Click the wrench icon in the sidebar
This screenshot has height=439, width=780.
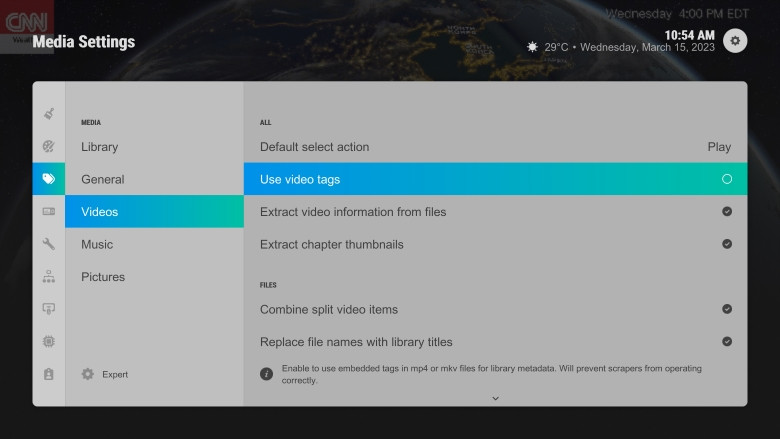(x=49, y=244)
